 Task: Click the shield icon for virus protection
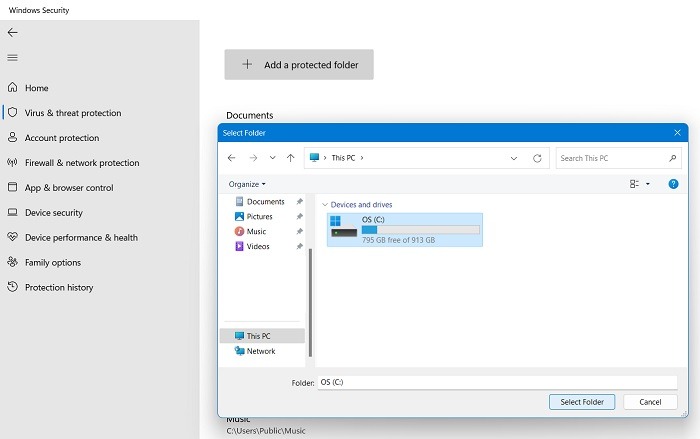click(12, 113)
